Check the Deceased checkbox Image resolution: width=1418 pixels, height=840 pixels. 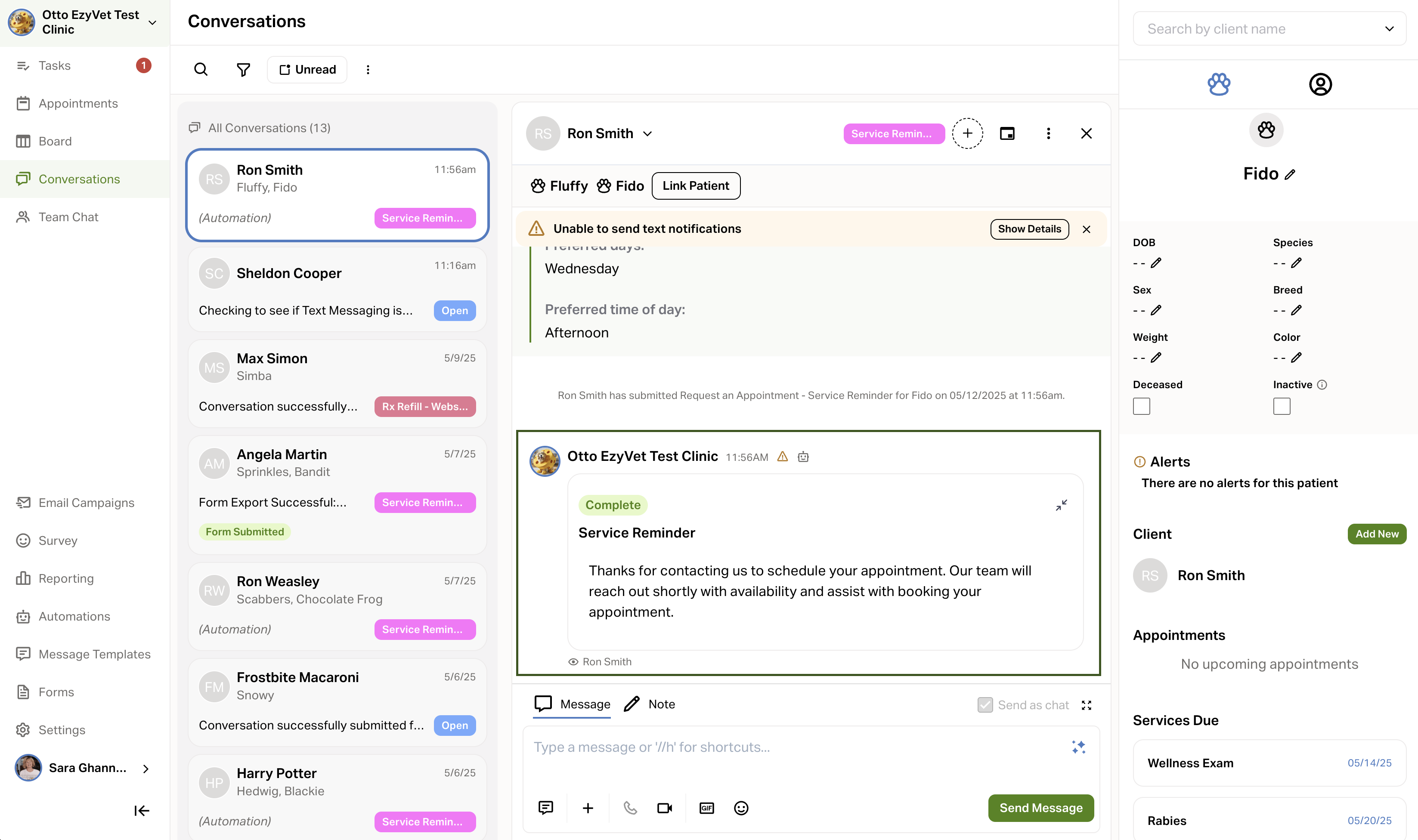click(x=1141, y=406)
